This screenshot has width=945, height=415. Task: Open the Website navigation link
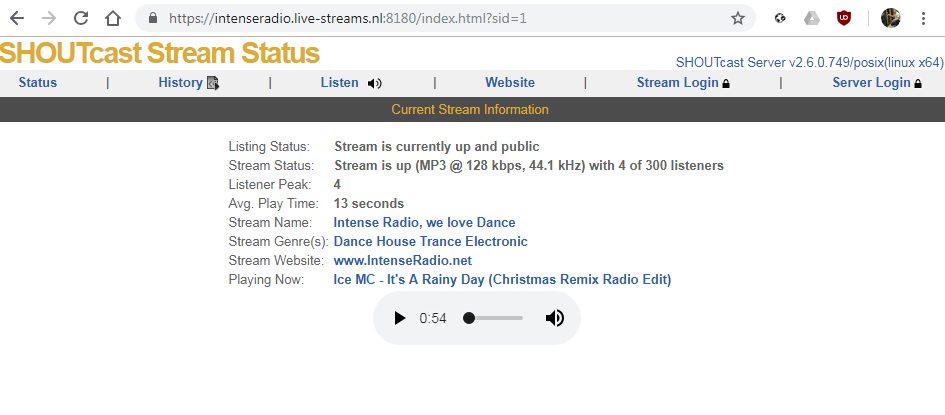tap(510, 83)
